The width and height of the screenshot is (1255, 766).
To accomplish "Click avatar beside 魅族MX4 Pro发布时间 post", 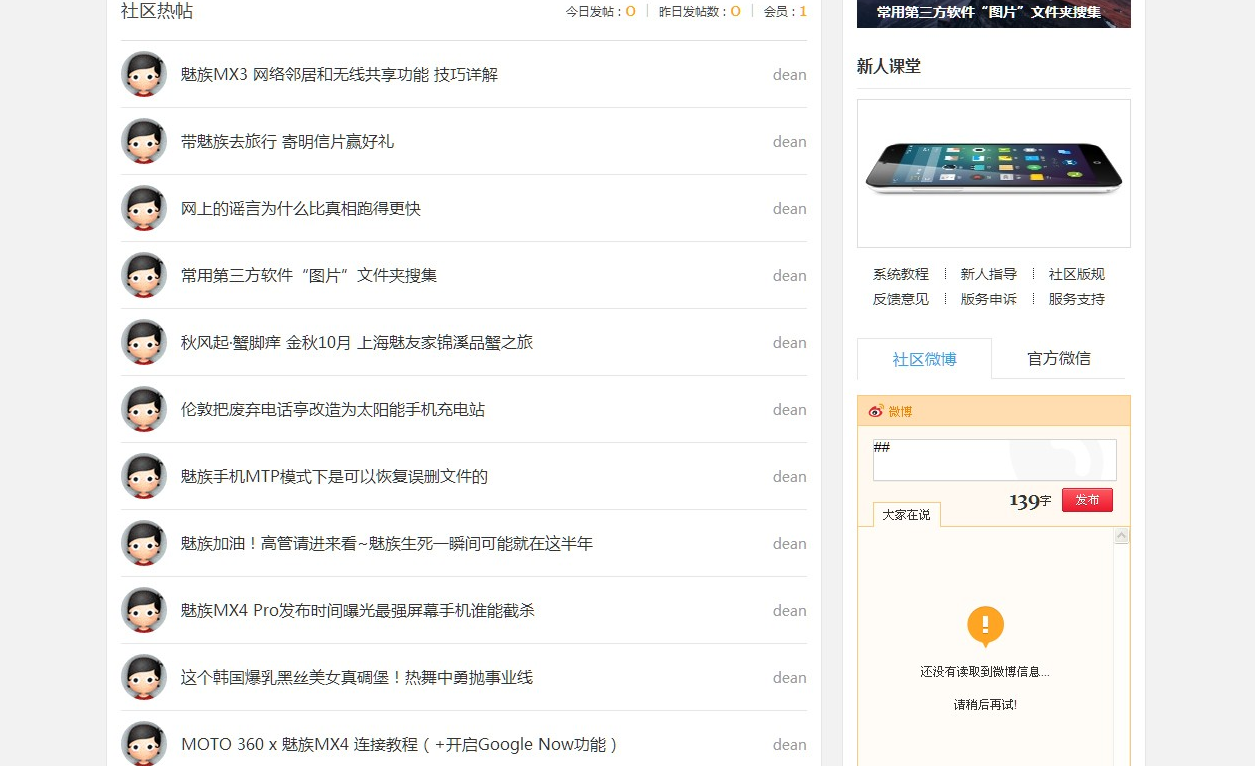I will [x=144, y=610].
